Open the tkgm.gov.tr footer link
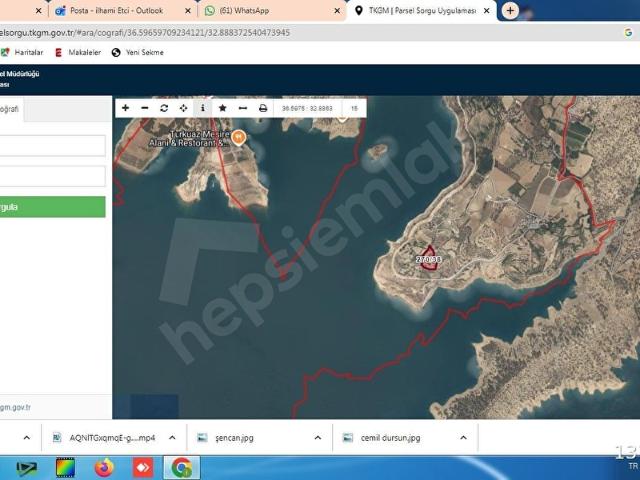Screen dimensions: 640x480 pyautogui.click(x=15, y=407)
